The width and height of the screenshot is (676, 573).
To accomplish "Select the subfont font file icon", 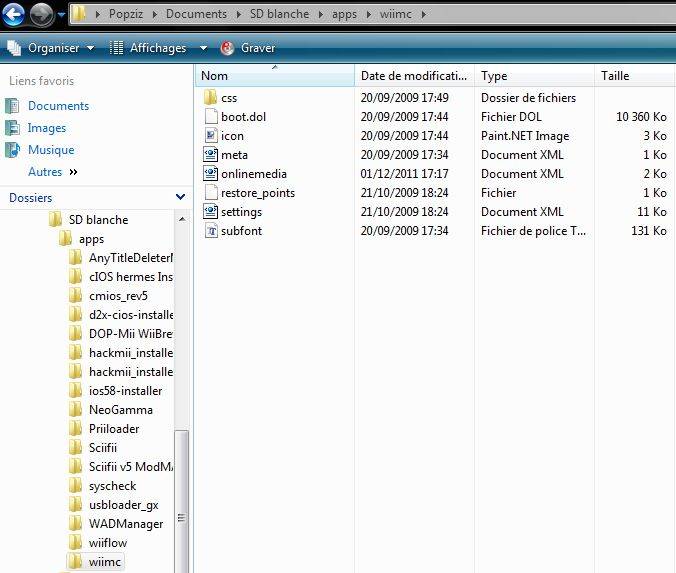I will tap(210, 231).
